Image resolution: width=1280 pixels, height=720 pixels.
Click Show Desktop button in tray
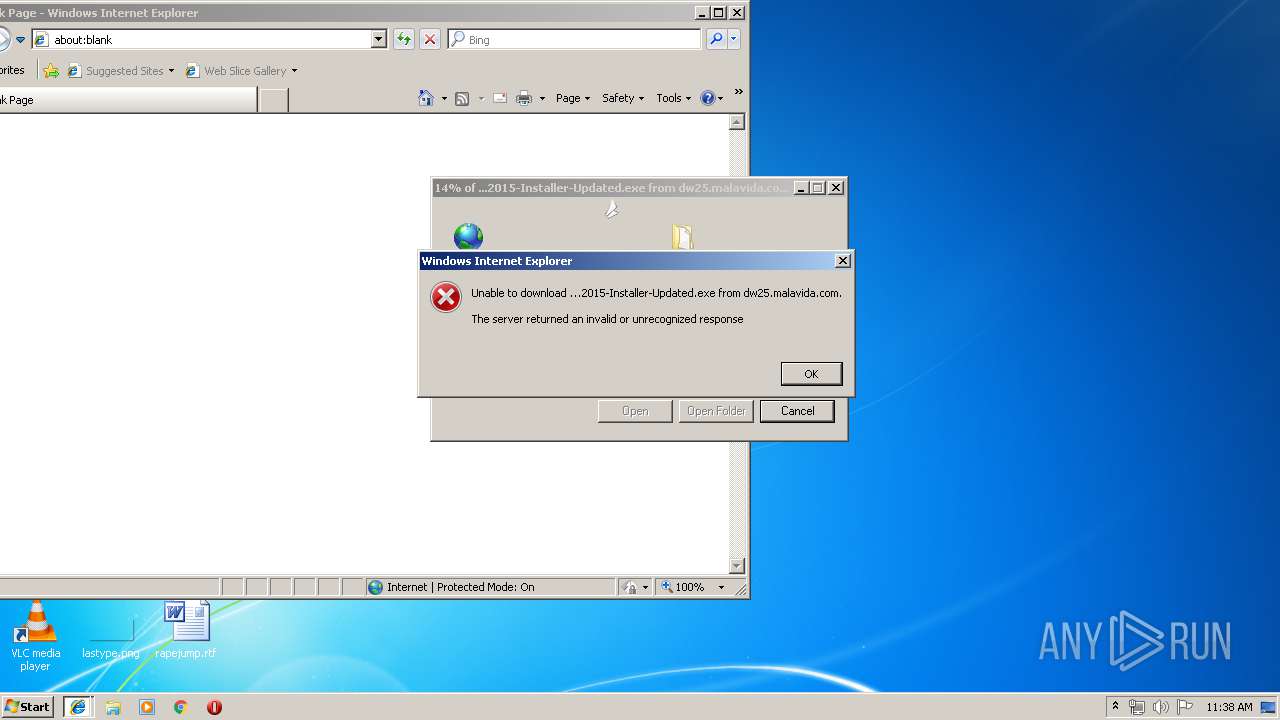click(1269, 707)
